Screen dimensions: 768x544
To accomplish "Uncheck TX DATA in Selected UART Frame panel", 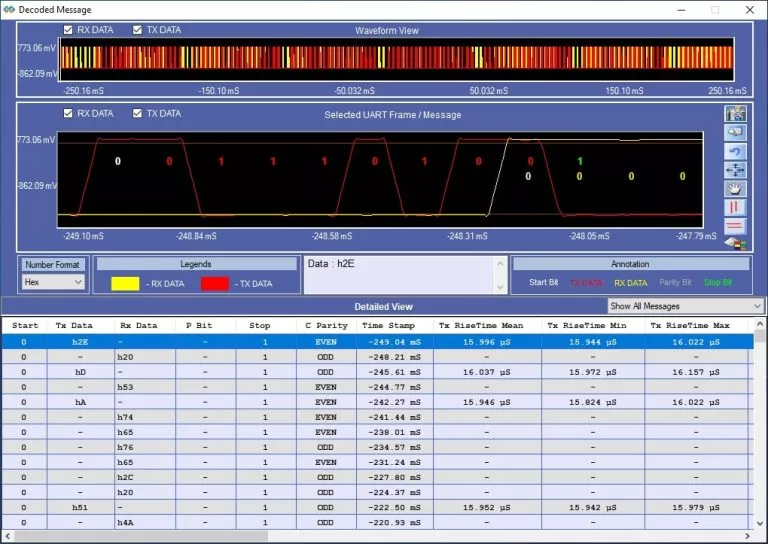I will point(138,114).
